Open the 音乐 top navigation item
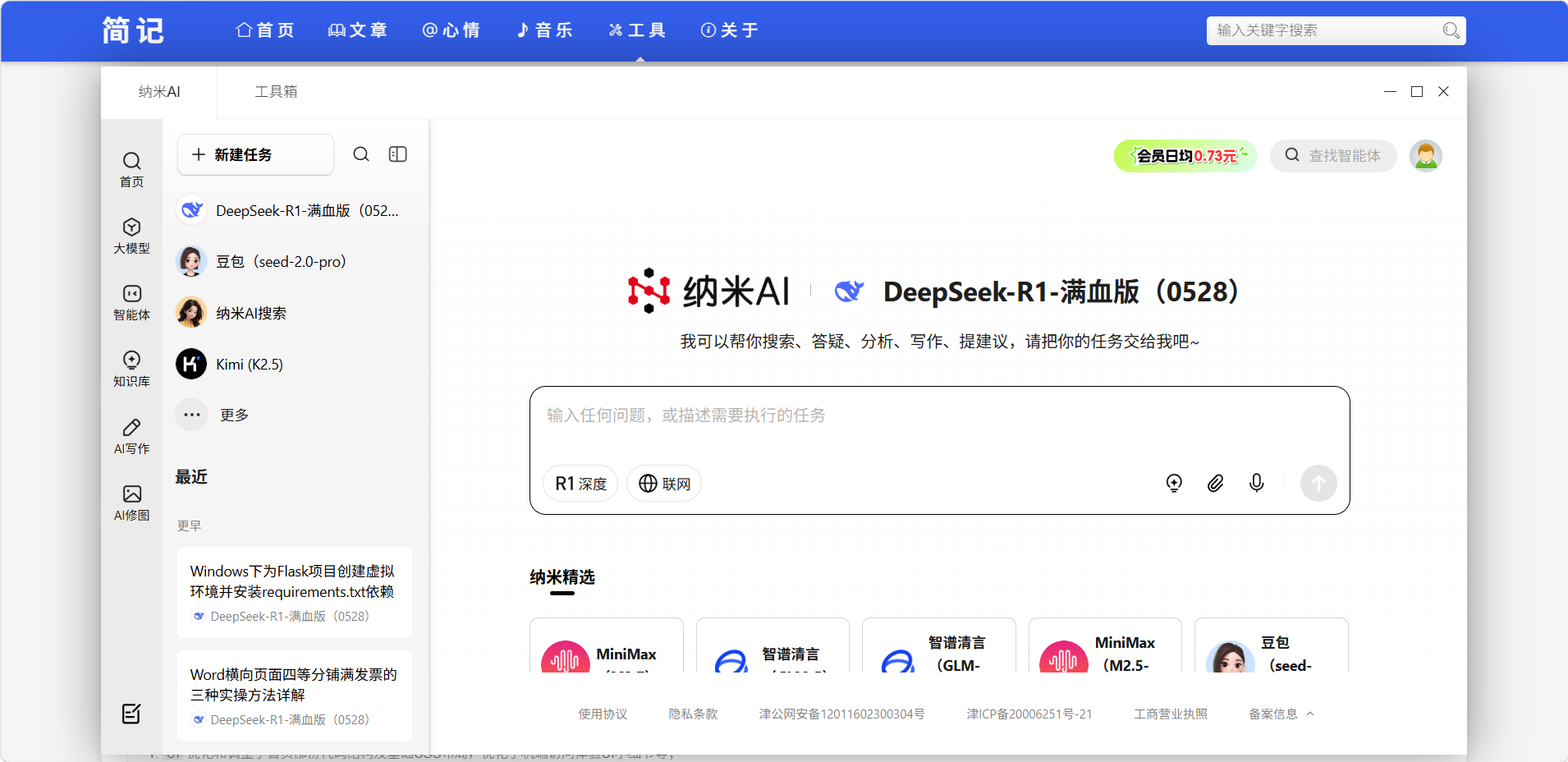 click(x=544, y=30)
